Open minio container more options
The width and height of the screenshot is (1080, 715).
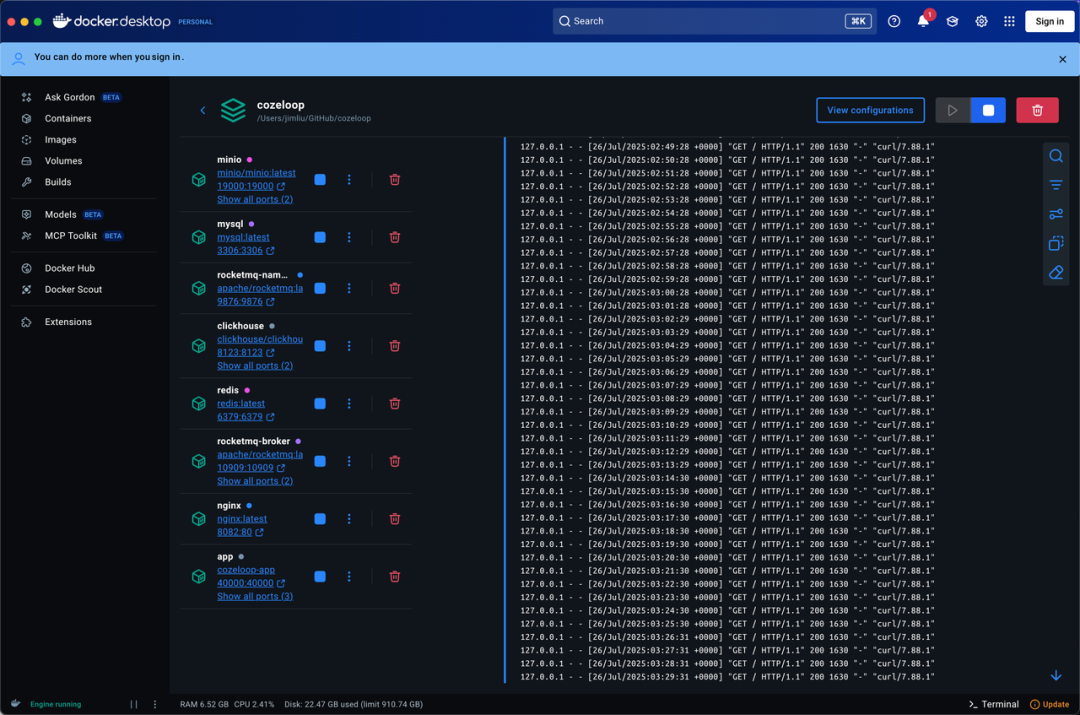click(x=349, y=180)
